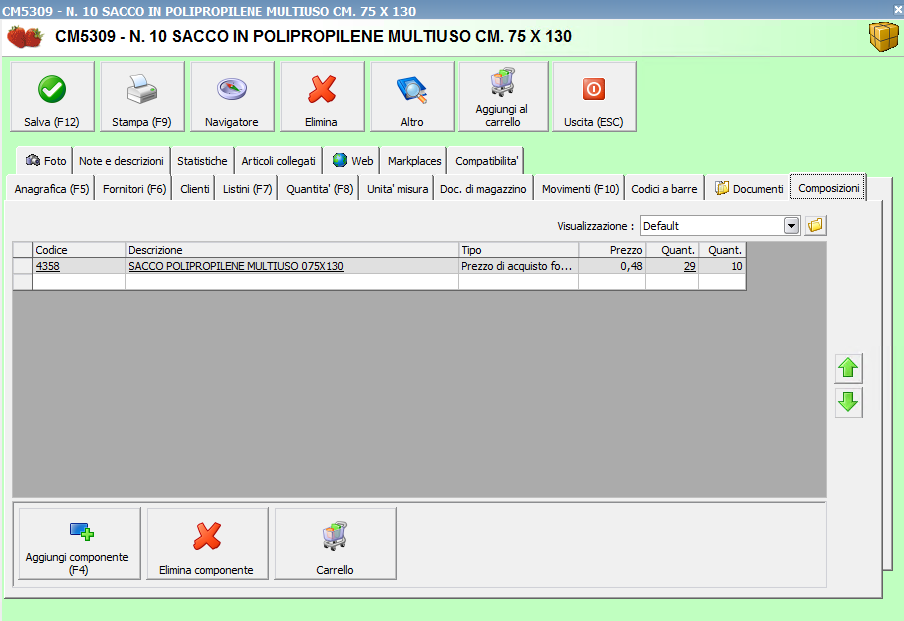Click the code link 4358
This screenshot has height=621, width=904.
click(47, 266)
